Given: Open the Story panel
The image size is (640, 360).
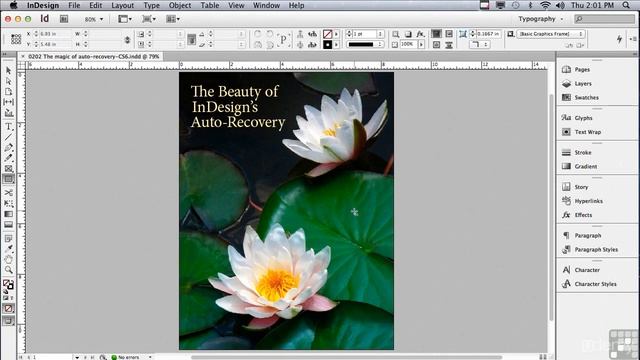Looking at the screenshot, I should point(575,187).
